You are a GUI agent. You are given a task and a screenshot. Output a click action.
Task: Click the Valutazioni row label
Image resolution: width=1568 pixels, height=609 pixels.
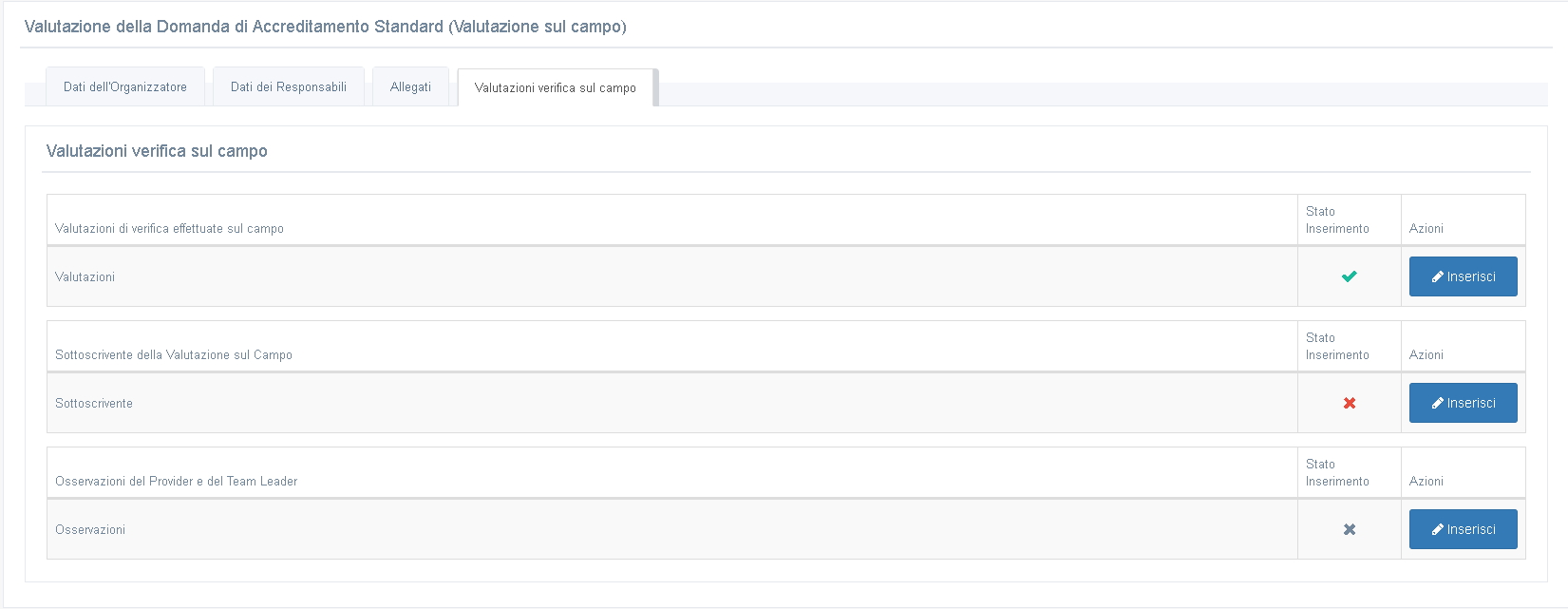[x=85, y=276]
